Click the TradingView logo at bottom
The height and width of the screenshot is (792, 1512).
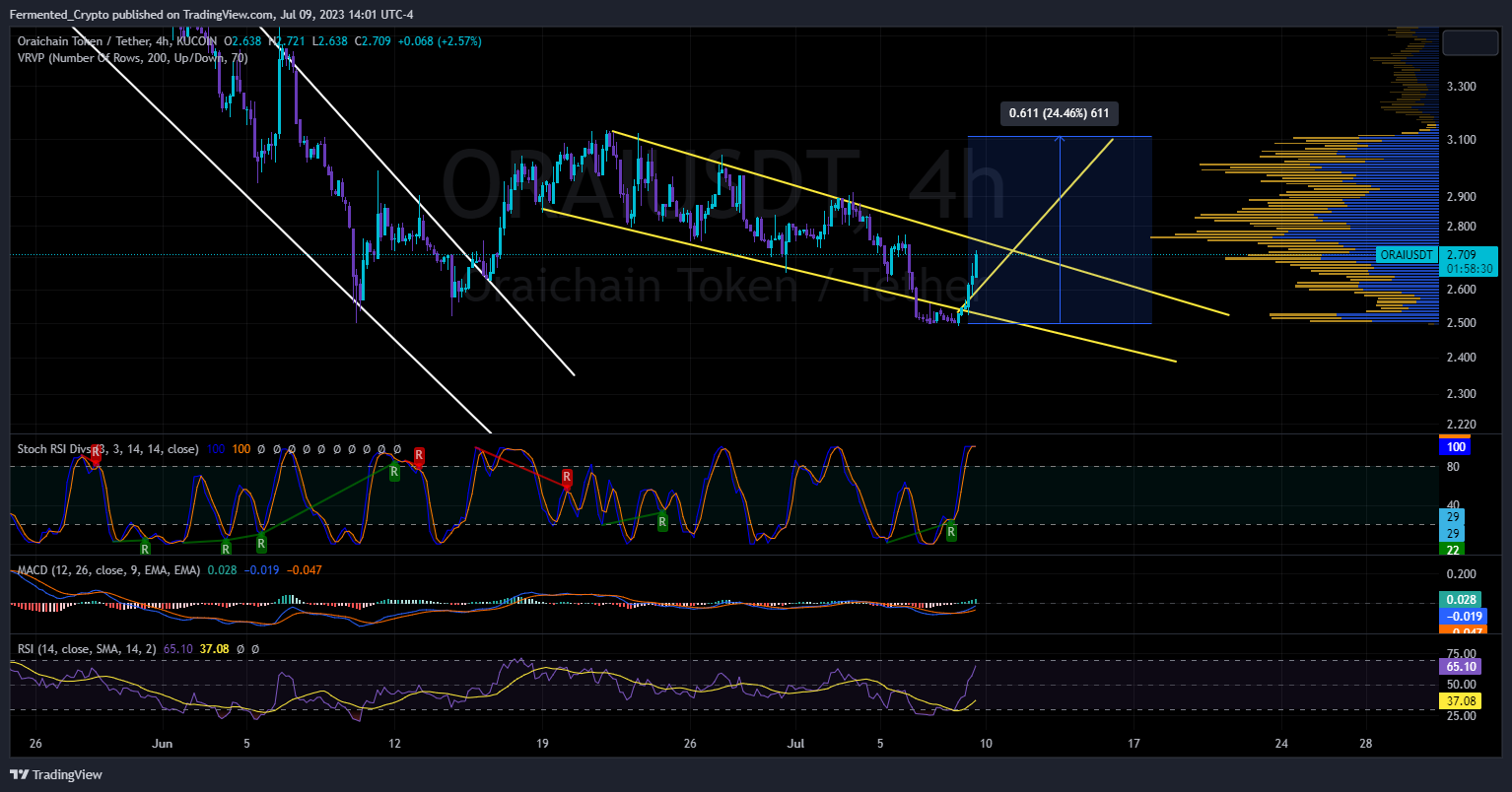56,774
